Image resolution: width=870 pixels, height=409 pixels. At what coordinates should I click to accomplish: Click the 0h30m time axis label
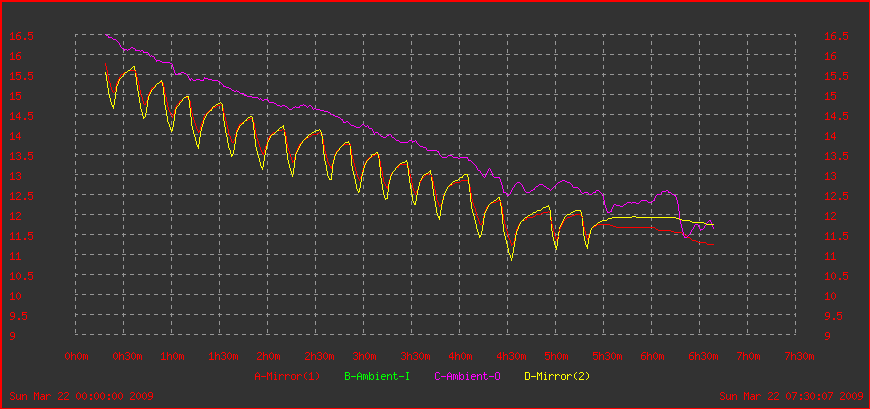[128, 356]
